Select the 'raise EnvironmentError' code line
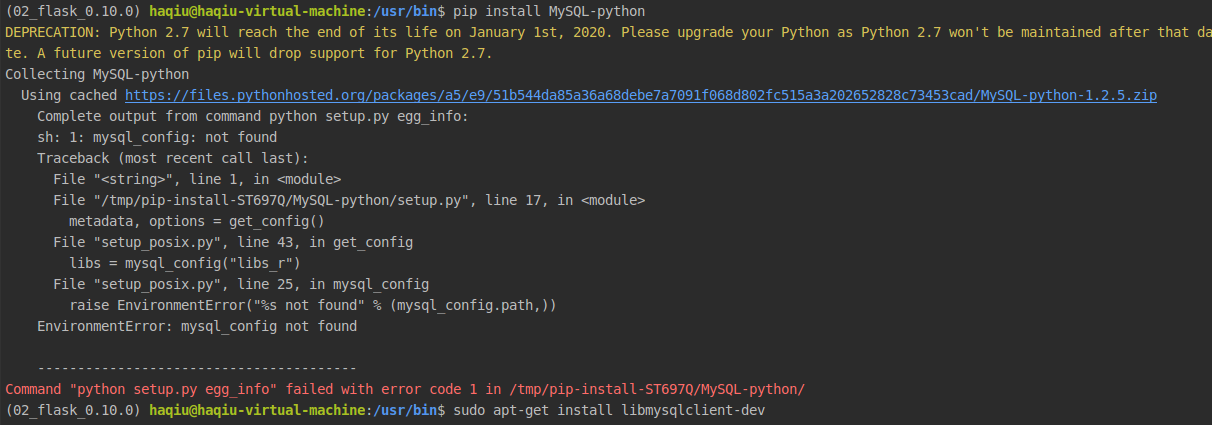Screen dimensions: 1212x425 [313, 305]
